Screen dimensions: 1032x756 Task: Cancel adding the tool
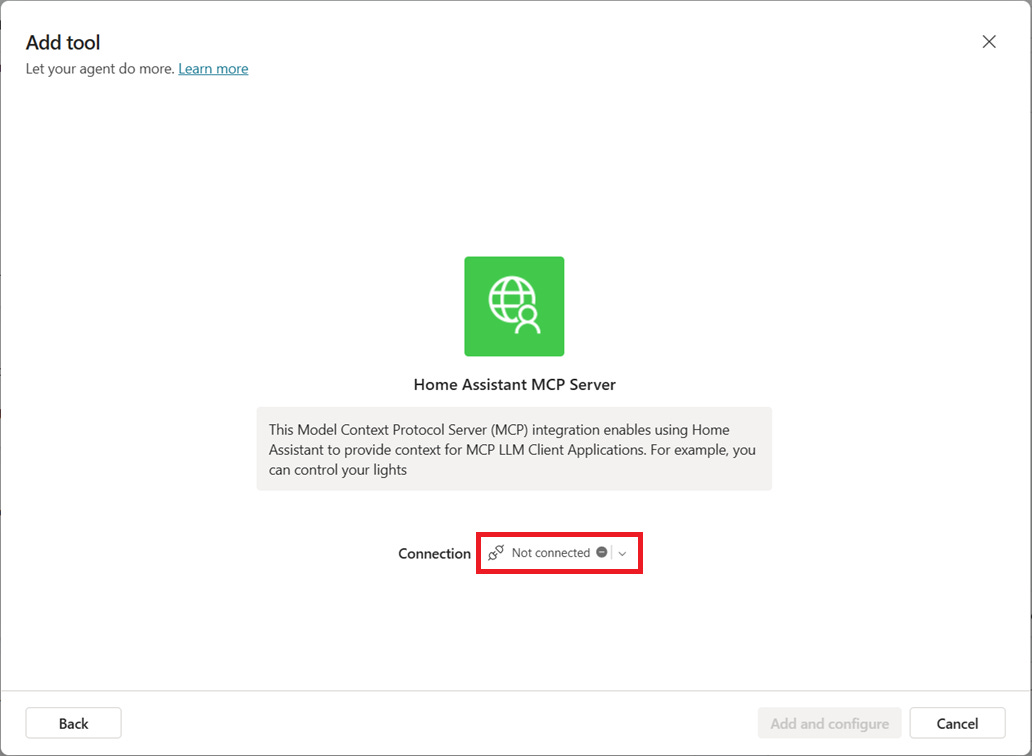tap(957, 723)
